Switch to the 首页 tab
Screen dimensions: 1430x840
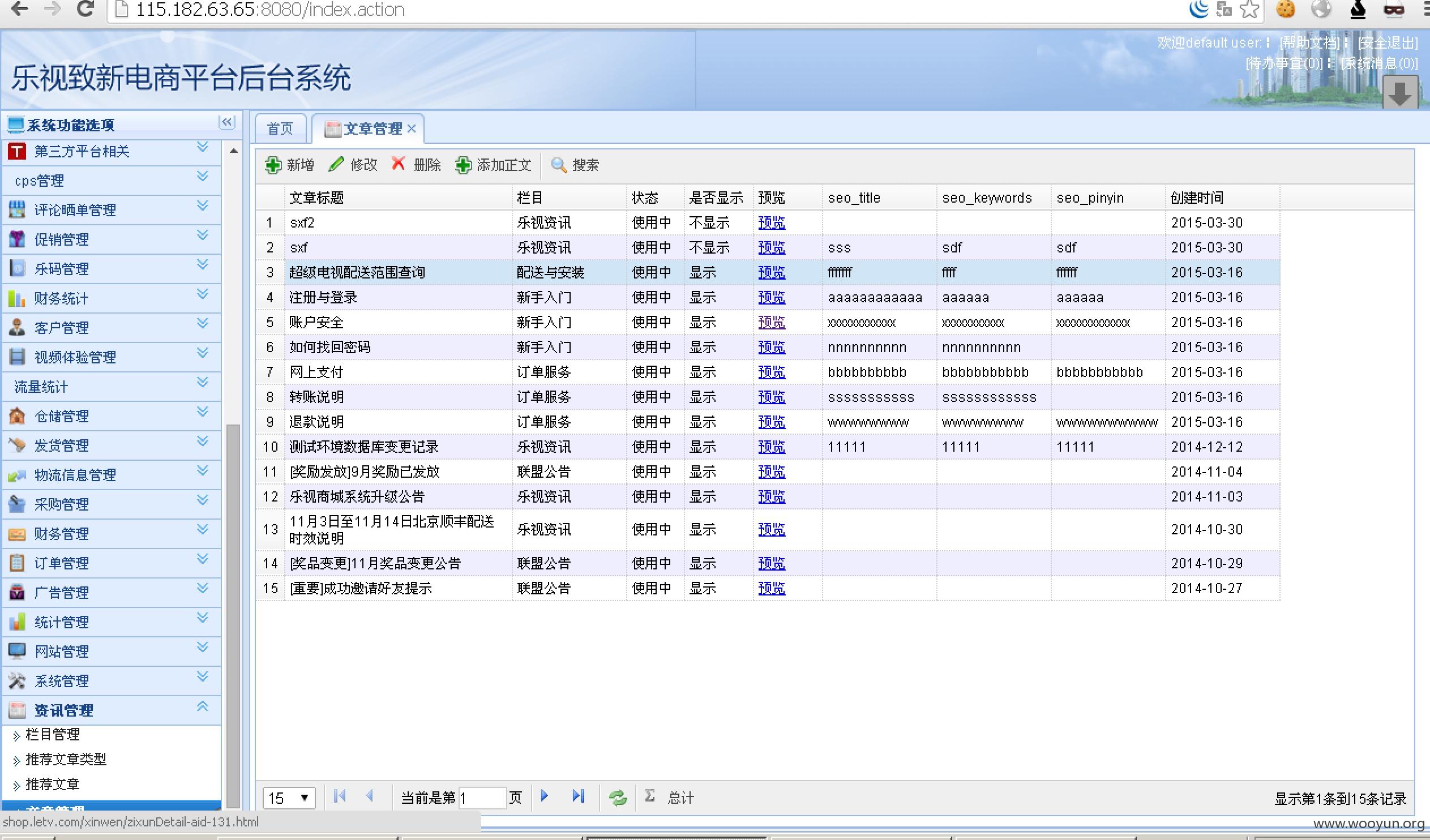pos(280,129)
